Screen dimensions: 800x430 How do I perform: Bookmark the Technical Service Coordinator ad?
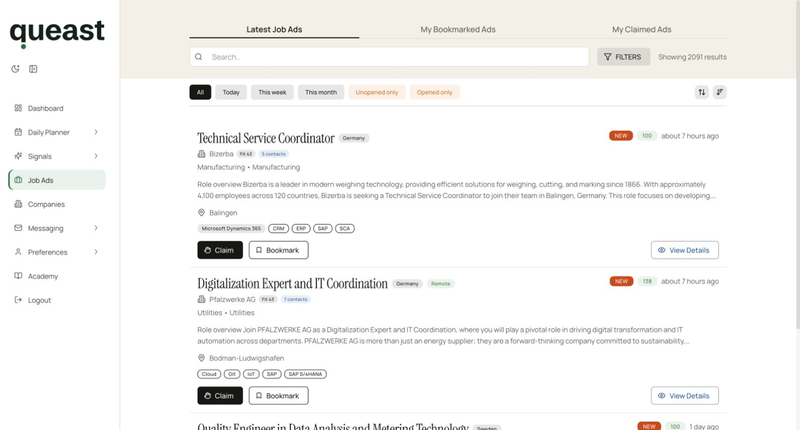(279, 250)
